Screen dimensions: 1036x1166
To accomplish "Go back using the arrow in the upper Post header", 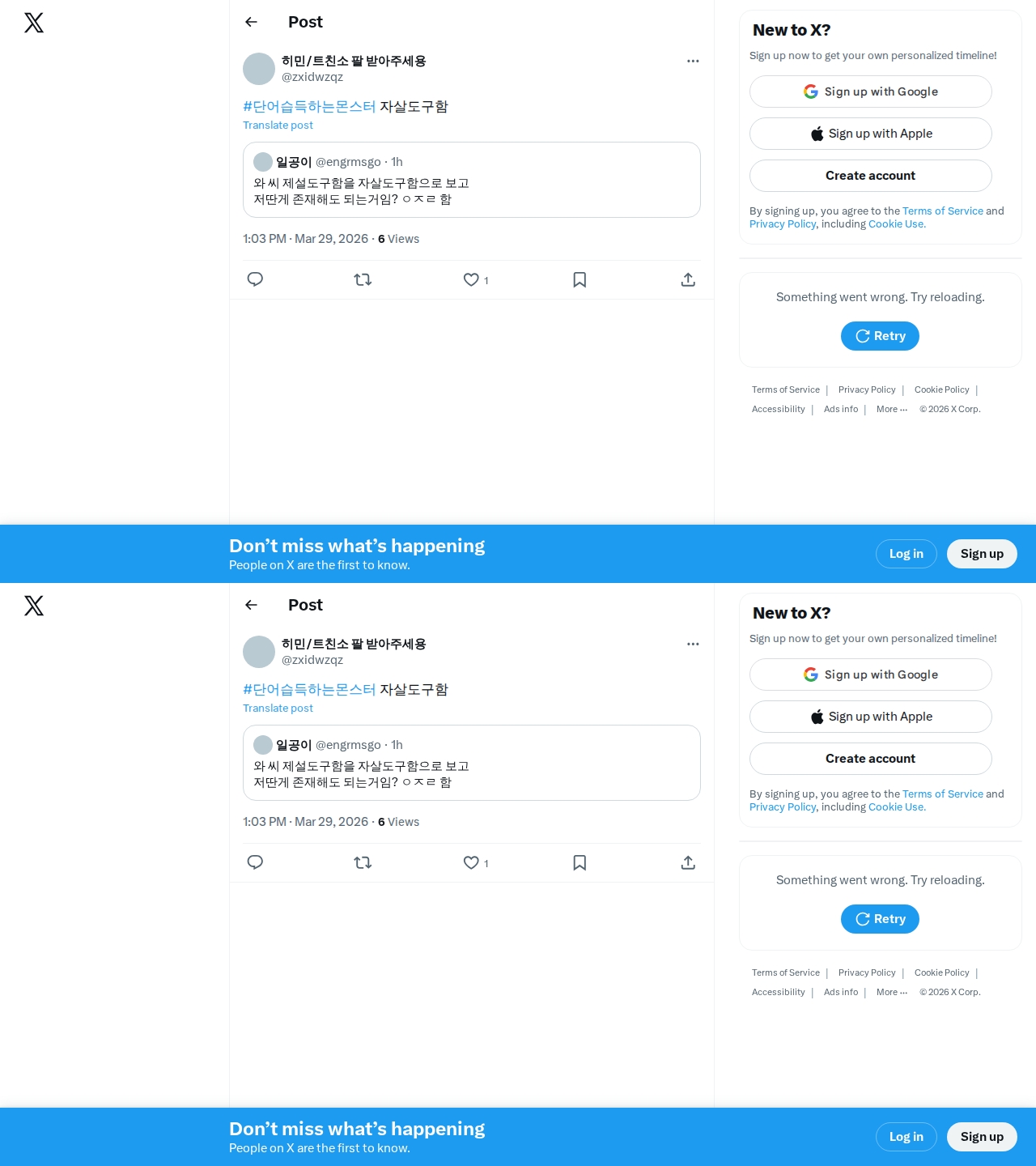I will click(251, 22).
